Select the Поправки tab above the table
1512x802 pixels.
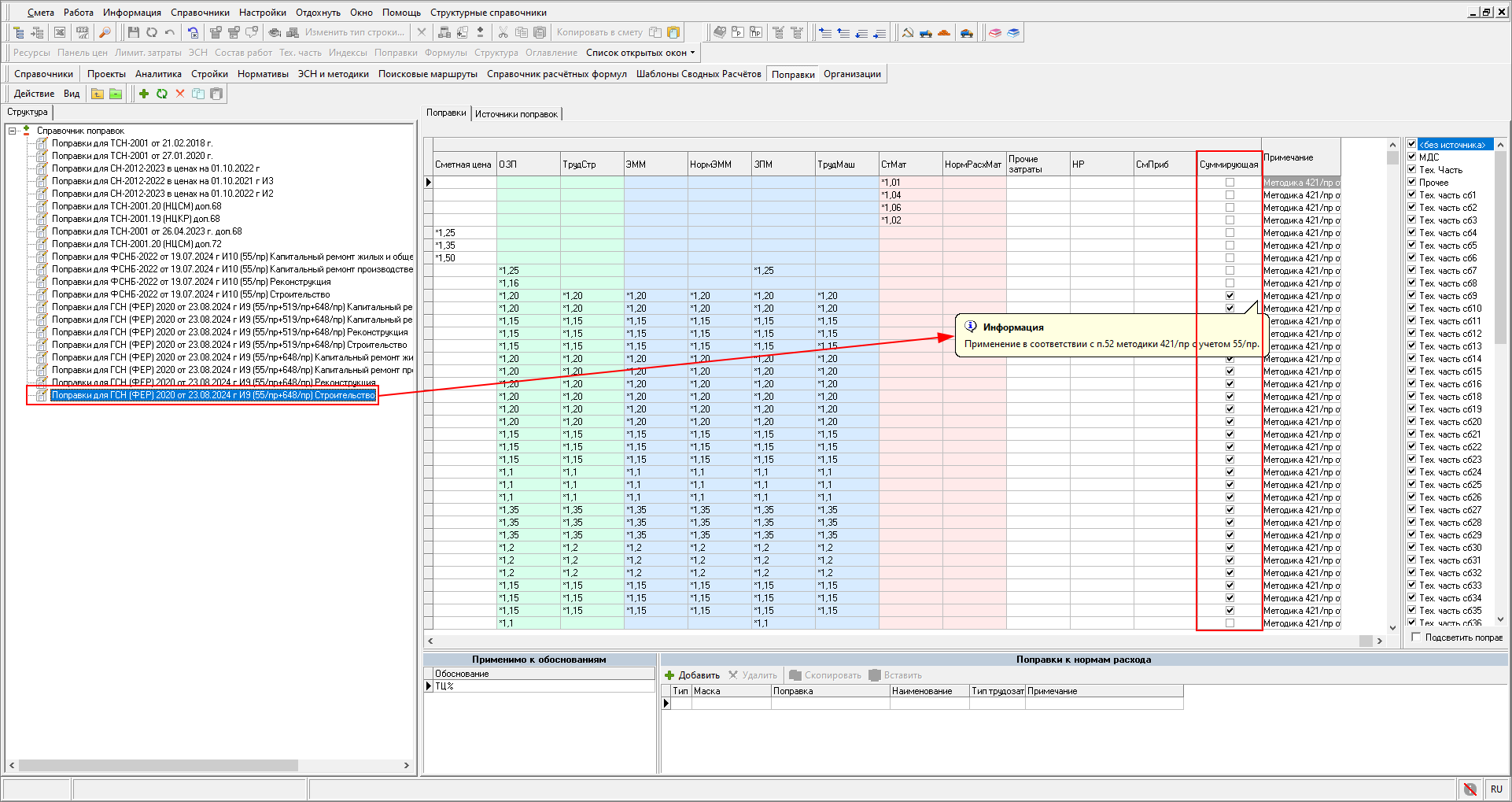[x=446, y=113]
